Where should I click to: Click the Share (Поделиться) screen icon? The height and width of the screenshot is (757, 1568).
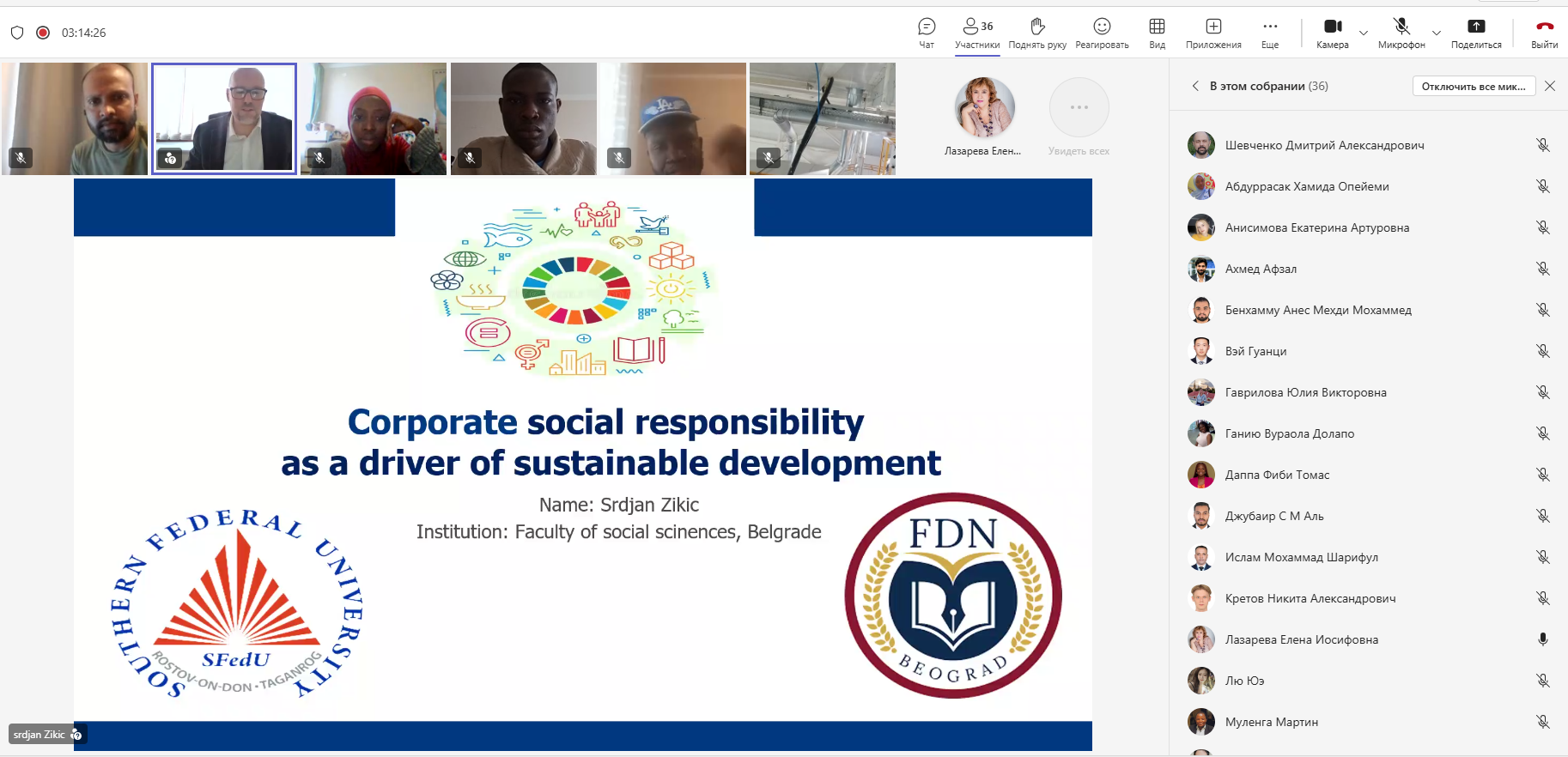click(1476, 27)
